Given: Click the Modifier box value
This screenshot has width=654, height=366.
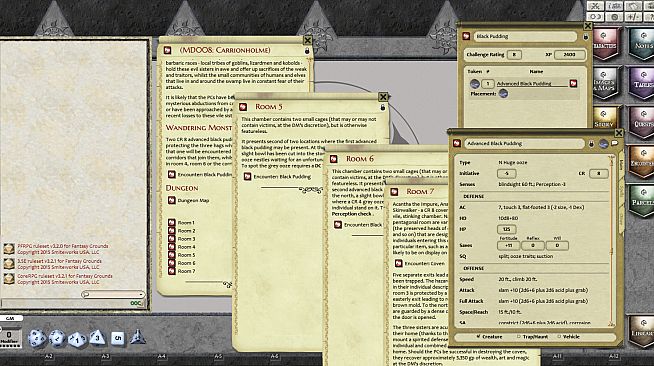Looking at the screenshot, I should pos(9,335).
